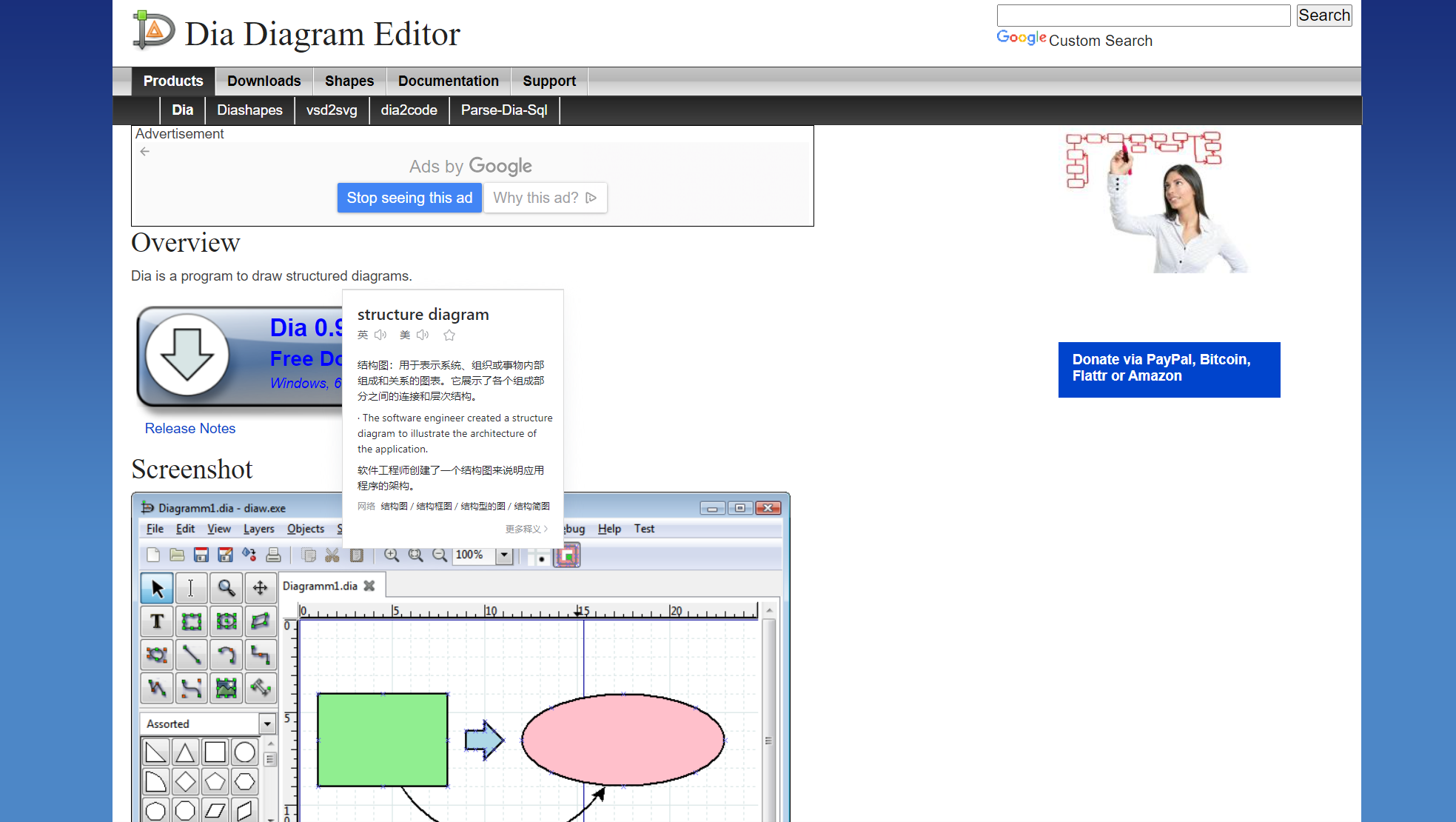This screenshot has width=1456, height=822.
Task: Open the Test menu in Dia
Action: click(x=644, y=529)
